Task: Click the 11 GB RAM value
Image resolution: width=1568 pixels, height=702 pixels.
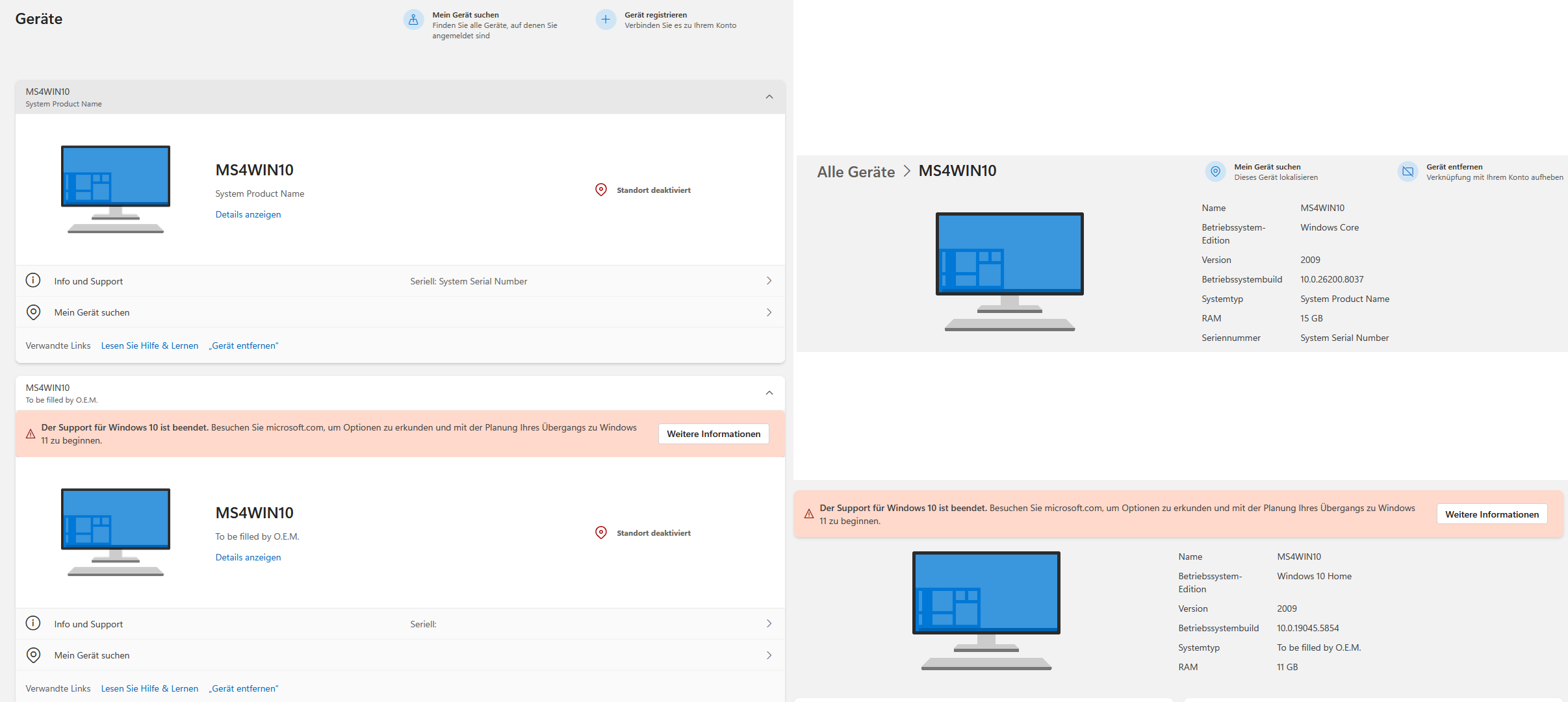Action: click(1287, 667)
